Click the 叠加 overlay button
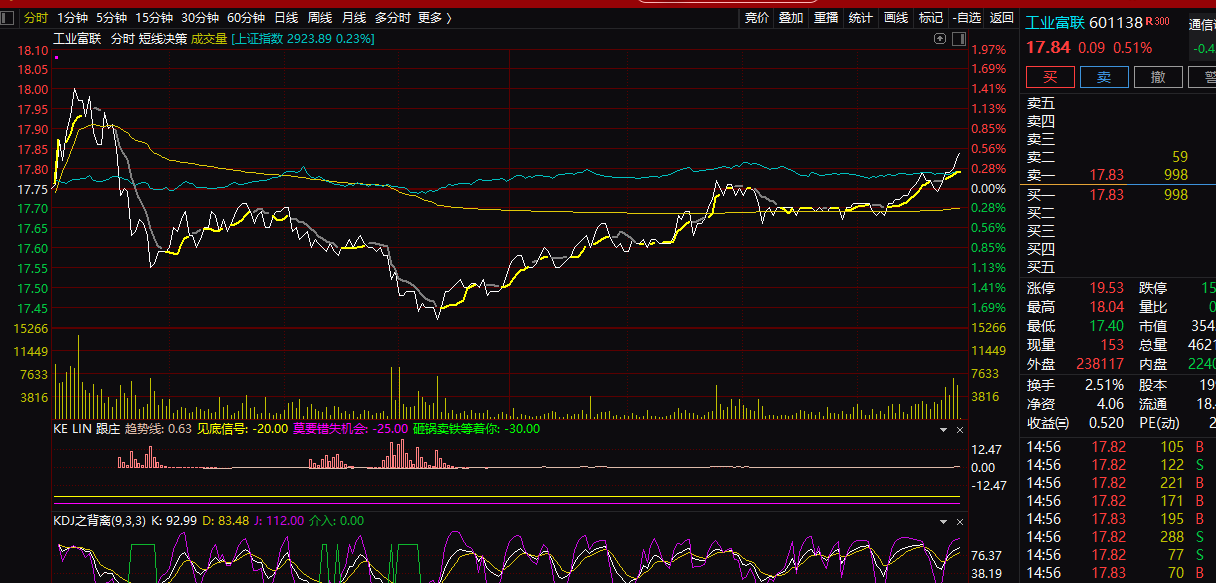The image size is (1216, 583). pyautogui.click(x=791, y=18)
